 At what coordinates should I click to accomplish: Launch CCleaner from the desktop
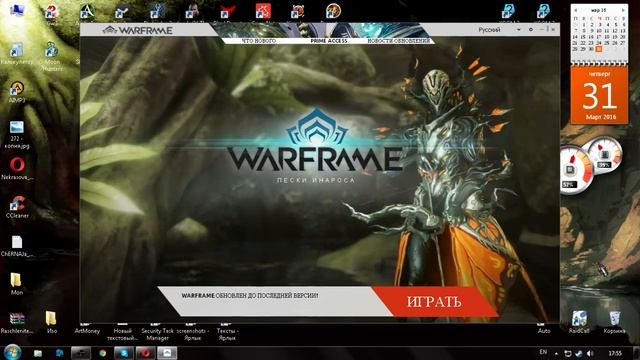17,207
